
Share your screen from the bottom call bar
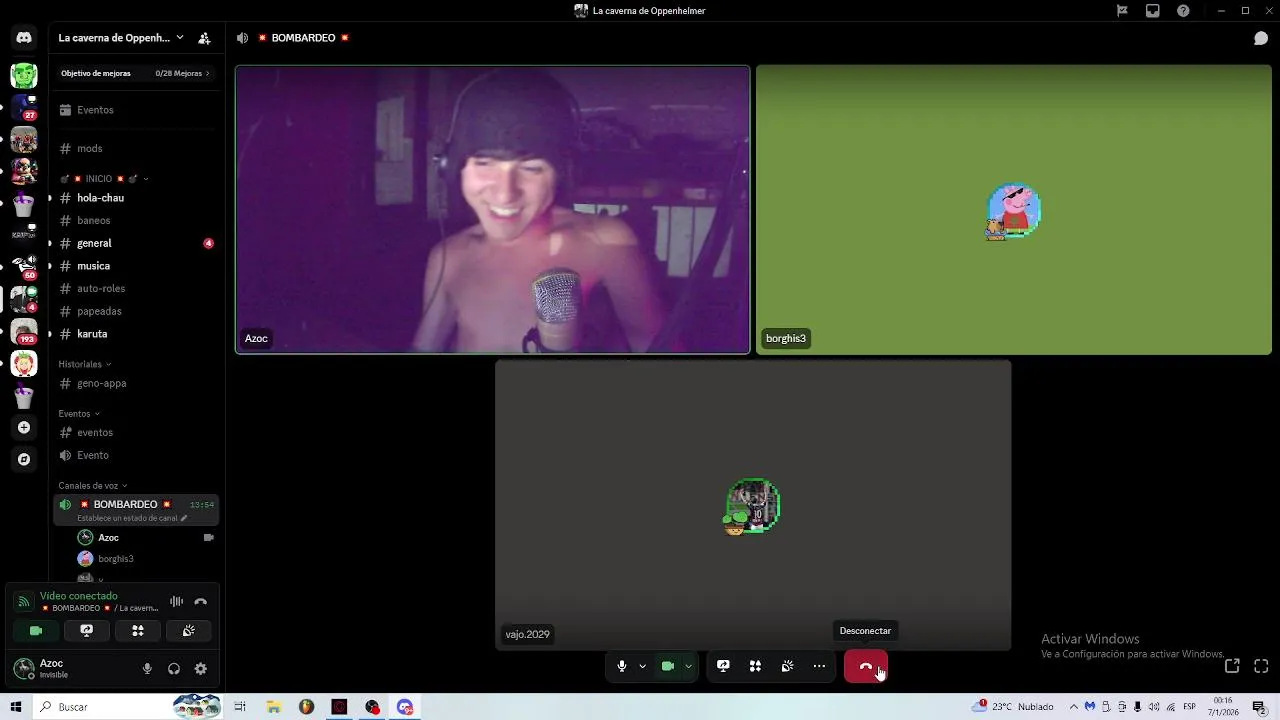tap(723, 666)
